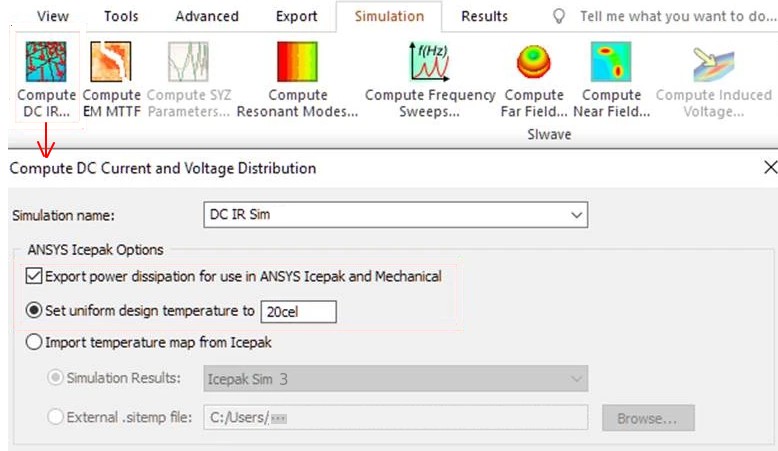Image resolution: width=778 pixels, height=451 pixels.
Task: Select the Simulation Results radio button
Action: coord(56,378)
